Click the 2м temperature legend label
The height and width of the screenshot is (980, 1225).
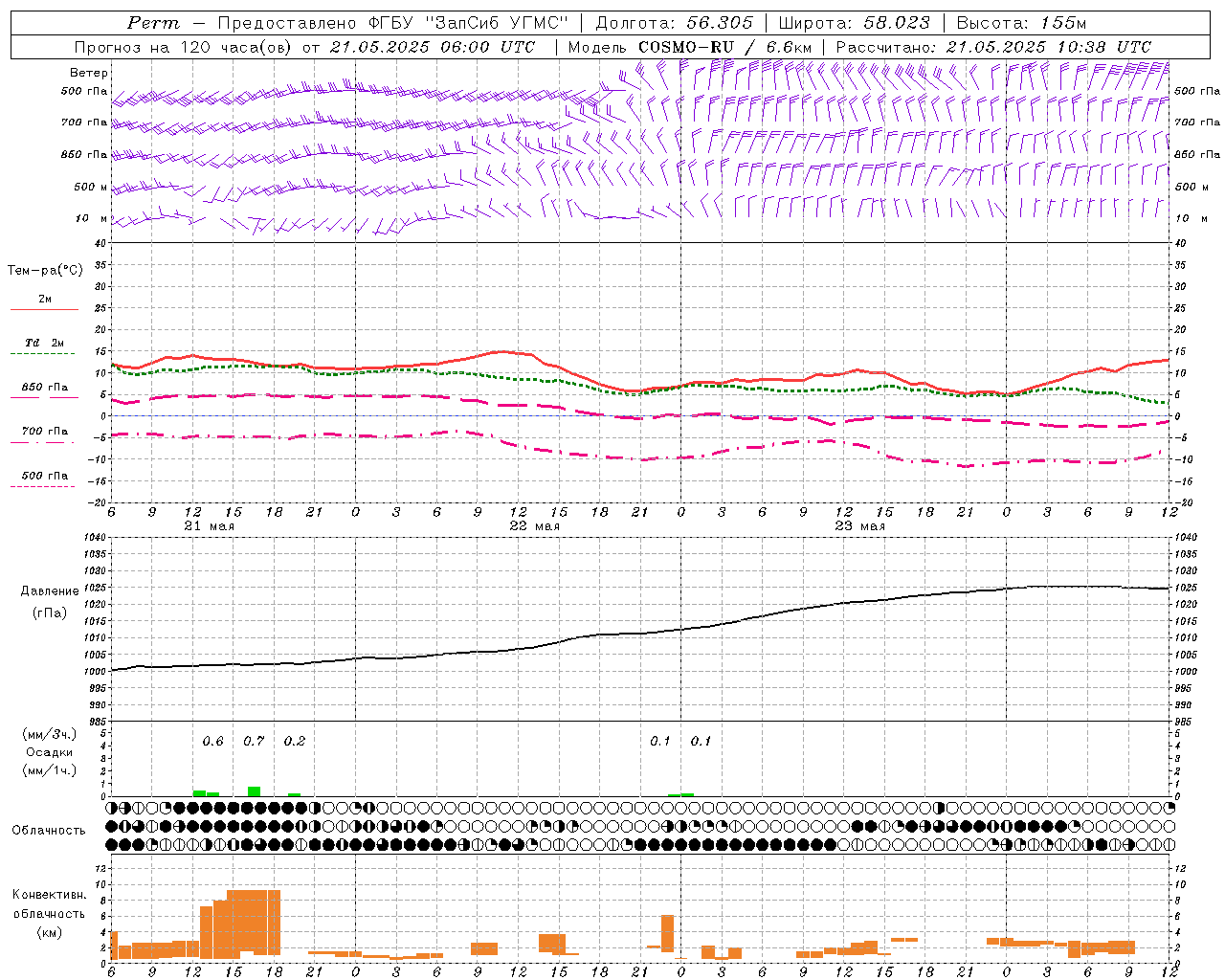pyautogui.click(x=45, y=300)
